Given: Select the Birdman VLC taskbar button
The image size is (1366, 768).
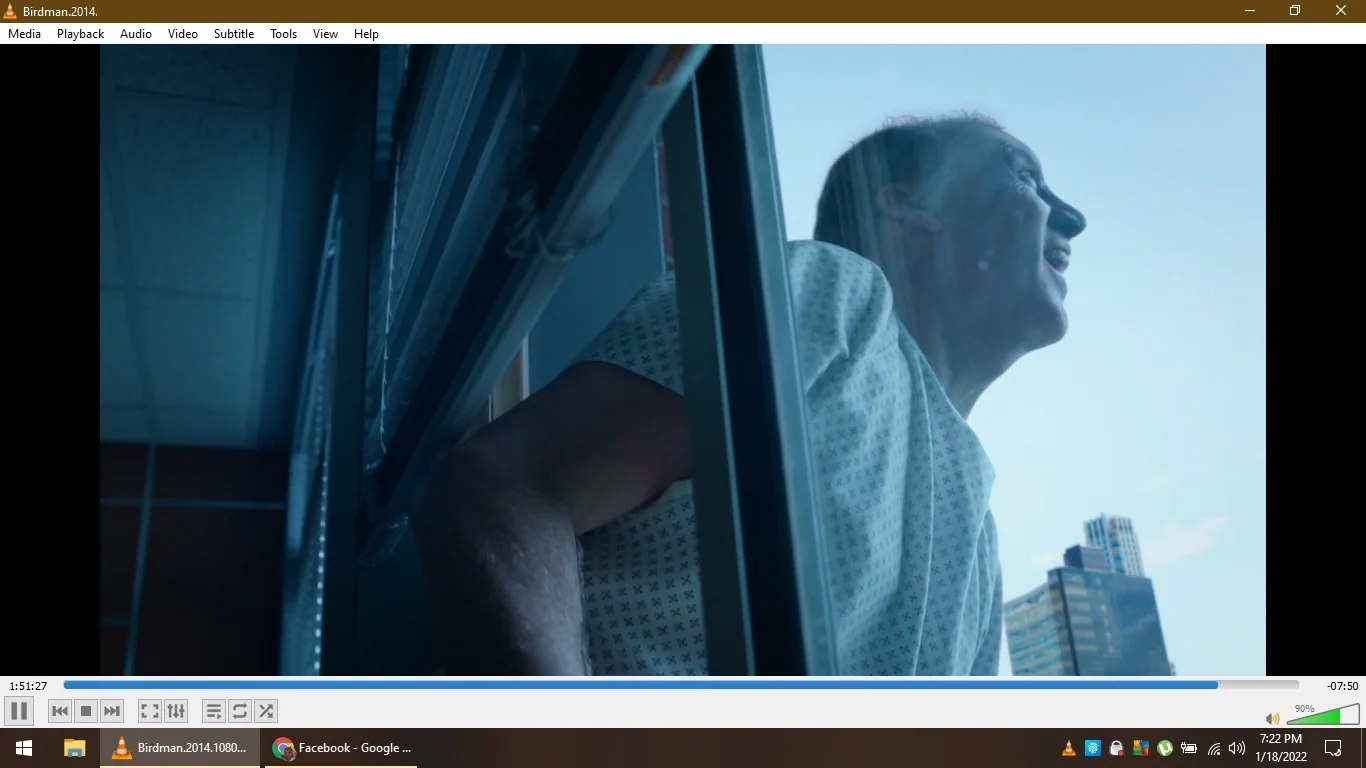Looking at the screenshot, I should pyautogui.click(x=181, y=748).
